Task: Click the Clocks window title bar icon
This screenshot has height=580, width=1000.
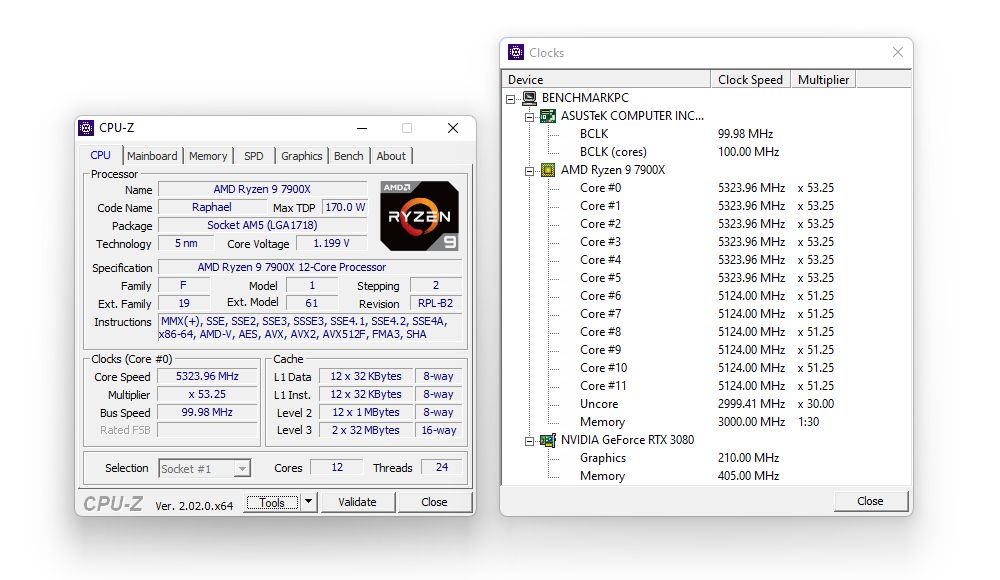Action: tap(515, 52)
